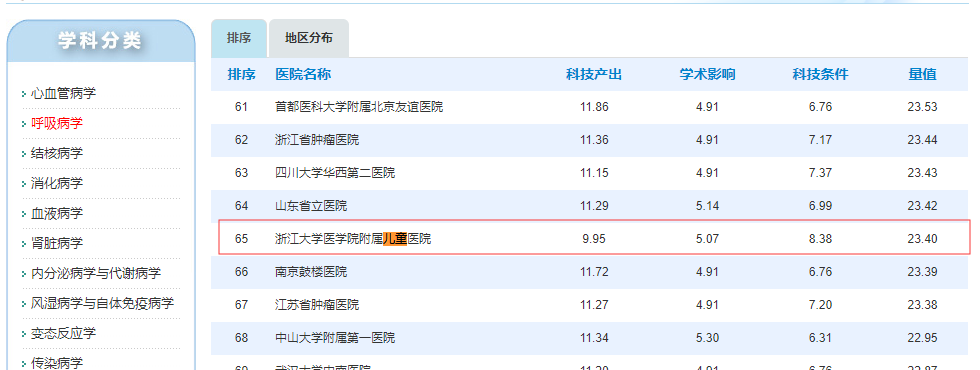980x370 pixels.
Task: Click the 4.91 value in 南京鼓楼医院 row
Action: click(x=708, y=272)
